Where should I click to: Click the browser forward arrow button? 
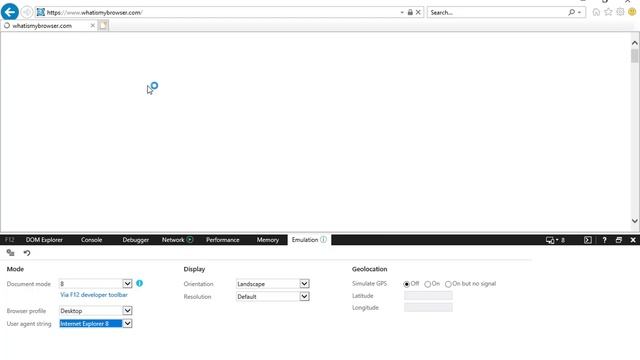27,12
